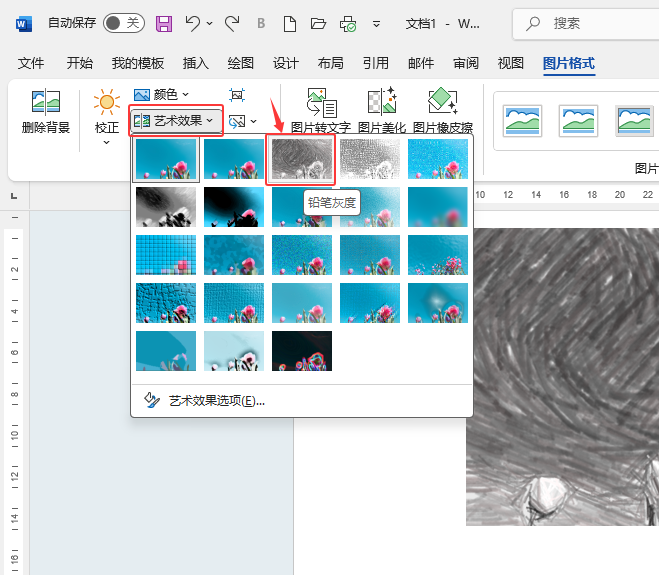Select the first picture style thumbnail
The width and height of the screenshot is (659, 575).
click(522, 121)
